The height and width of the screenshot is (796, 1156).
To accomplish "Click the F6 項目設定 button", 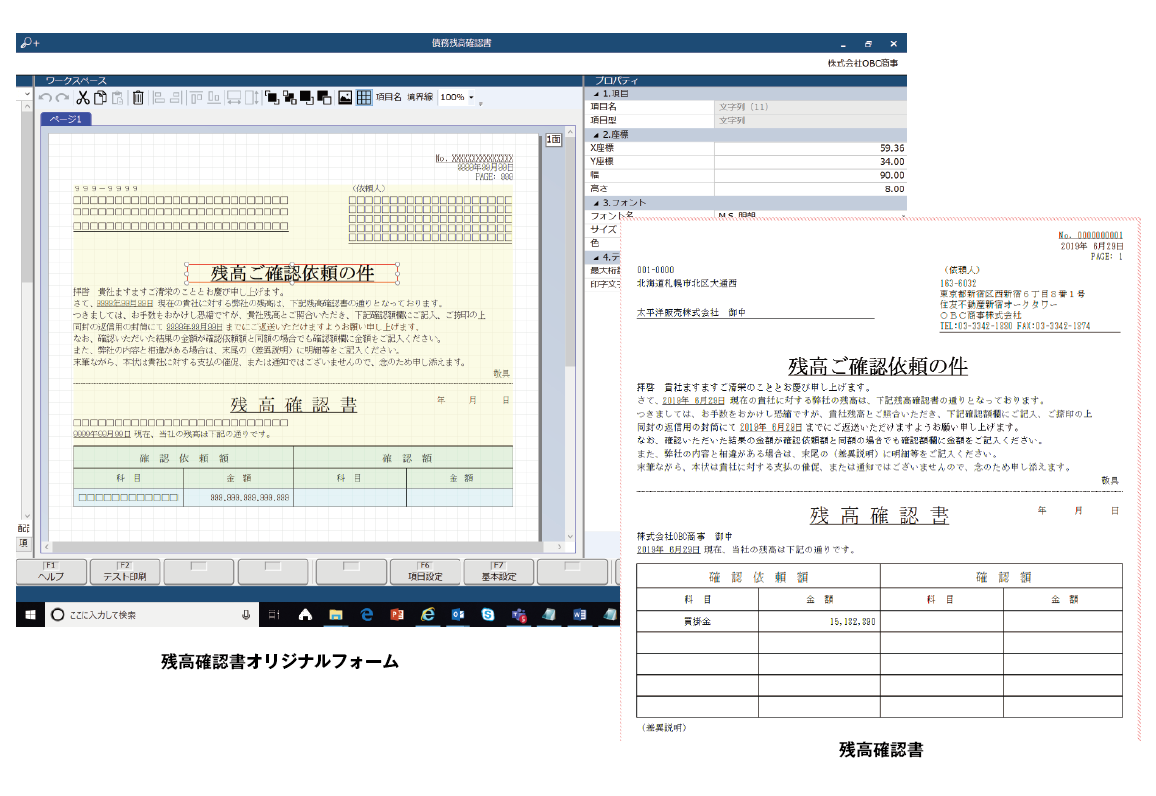I will 425,572.
